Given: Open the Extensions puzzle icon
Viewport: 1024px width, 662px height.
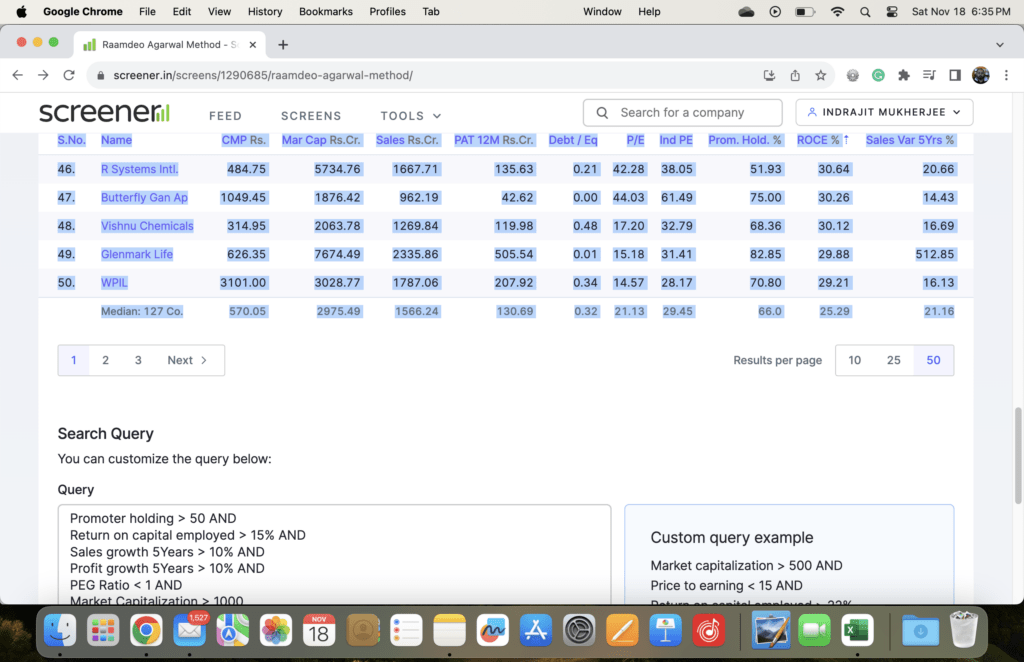Looking at the screenshot, I should 904,75.
